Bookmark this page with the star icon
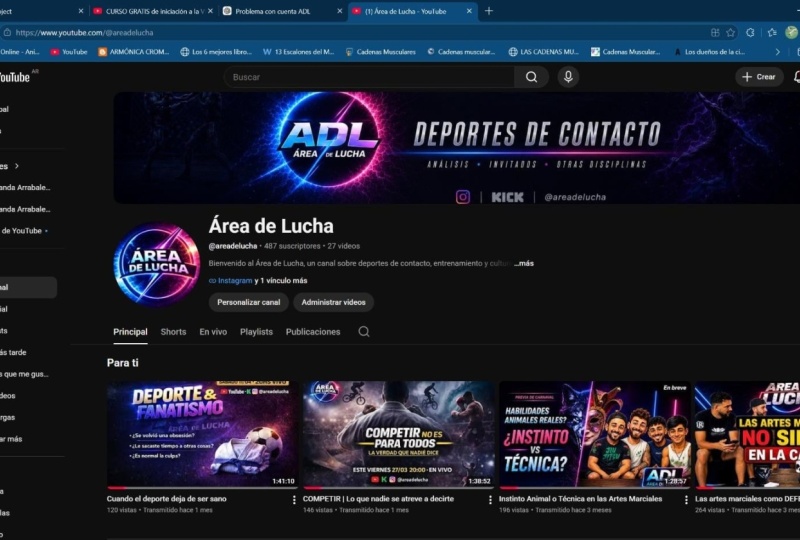Viewport: 800px width, 540px height. tap(731, 33)
